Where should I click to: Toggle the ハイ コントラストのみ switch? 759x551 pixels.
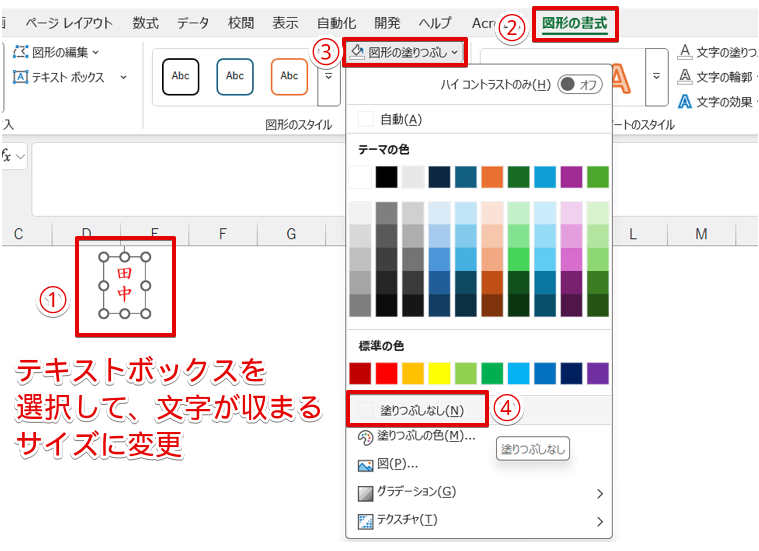tap(579, 85)
